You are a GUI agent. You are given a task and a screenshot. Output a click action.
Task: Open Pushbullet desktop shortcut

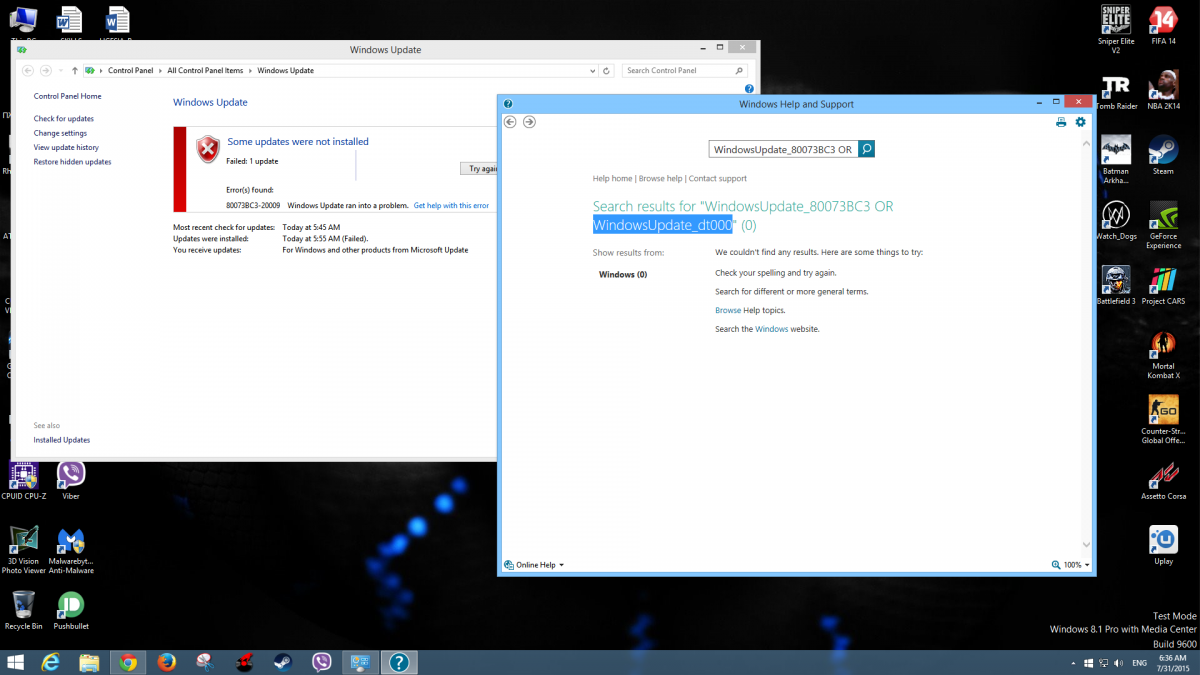click(71, 611)
